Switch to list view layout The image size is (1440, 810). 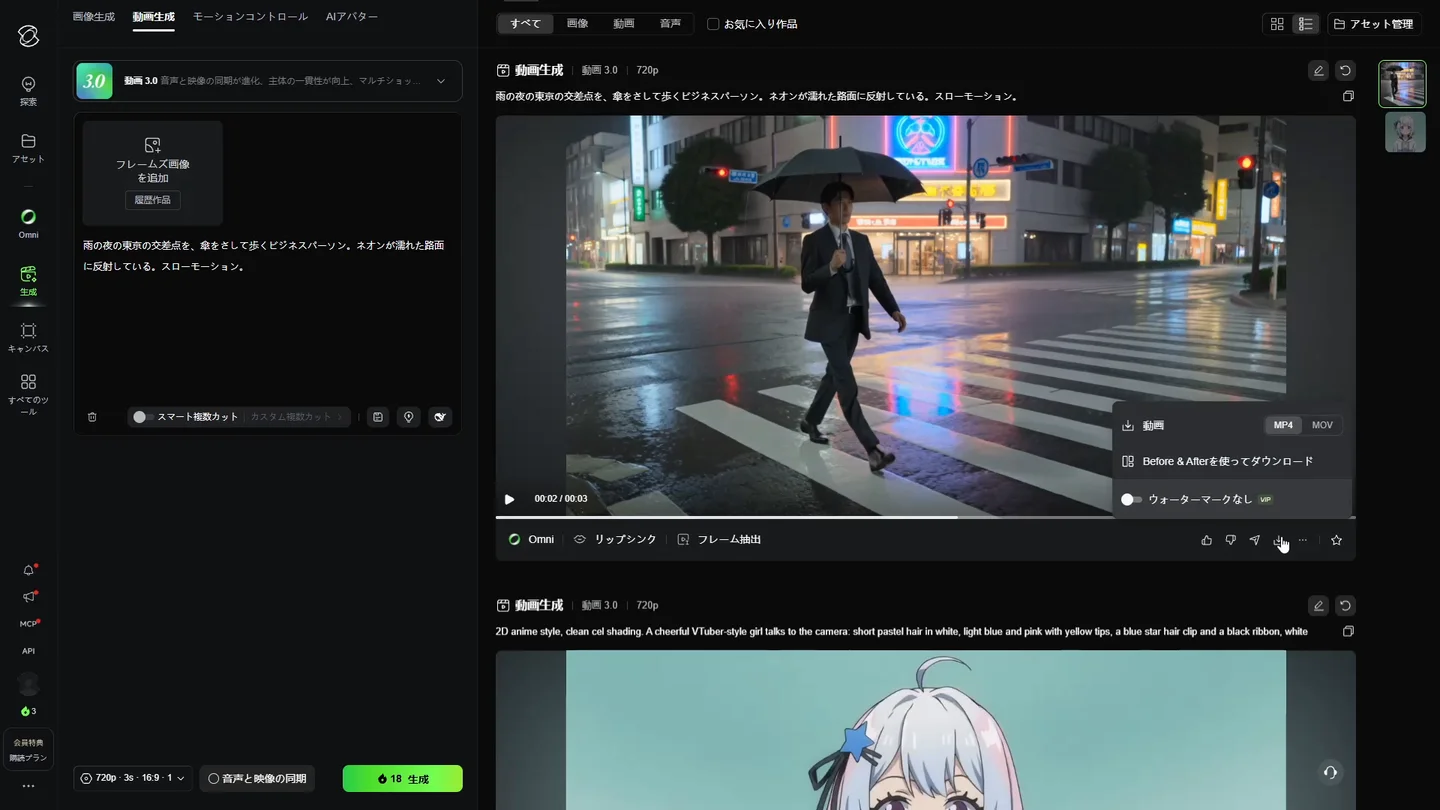(x=1305, y=24)
